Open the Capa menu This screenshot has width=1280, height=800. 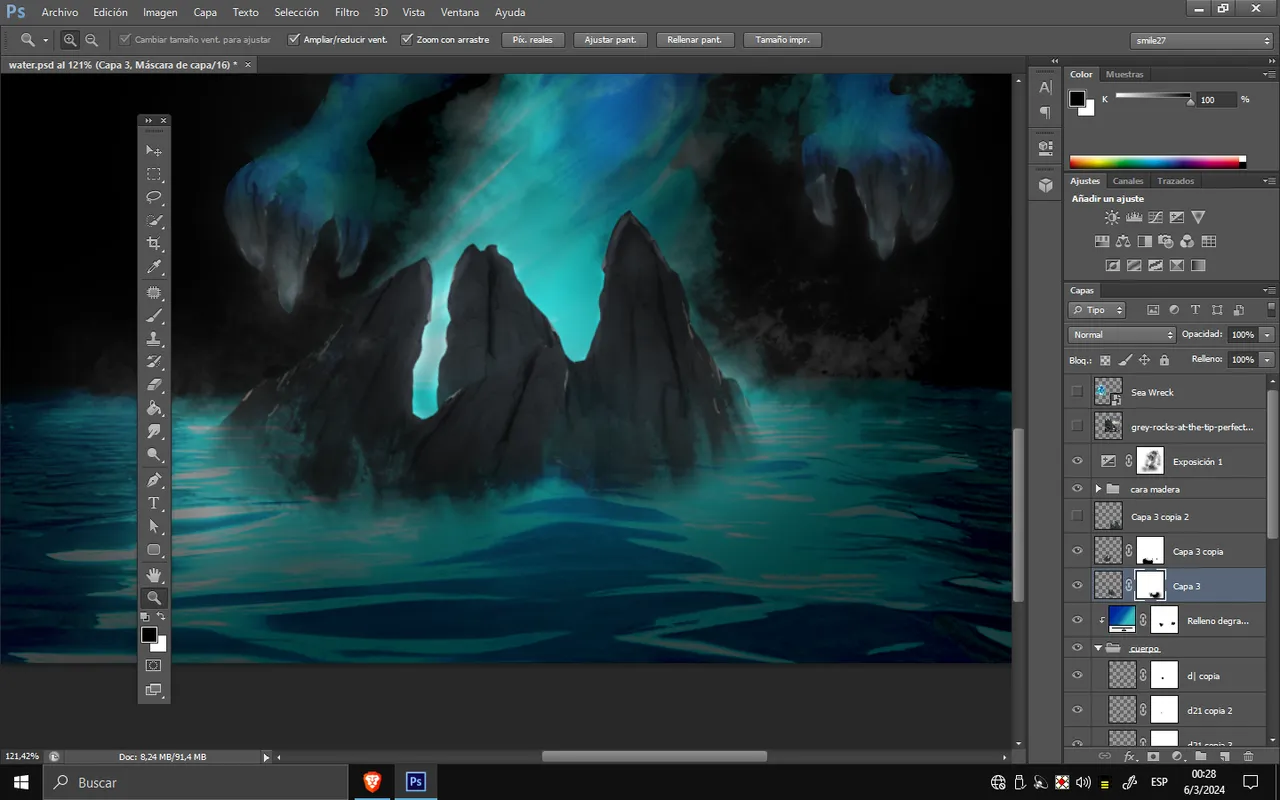[205, 12]
